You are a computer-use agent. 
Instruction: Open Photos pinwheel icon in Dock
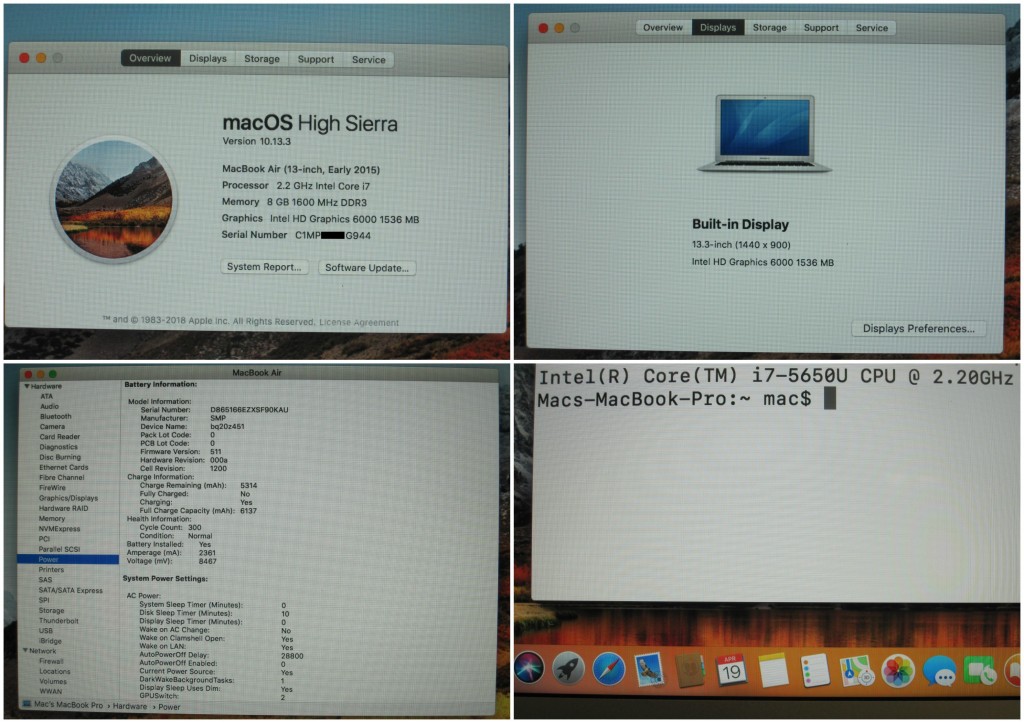click(898, 671)
